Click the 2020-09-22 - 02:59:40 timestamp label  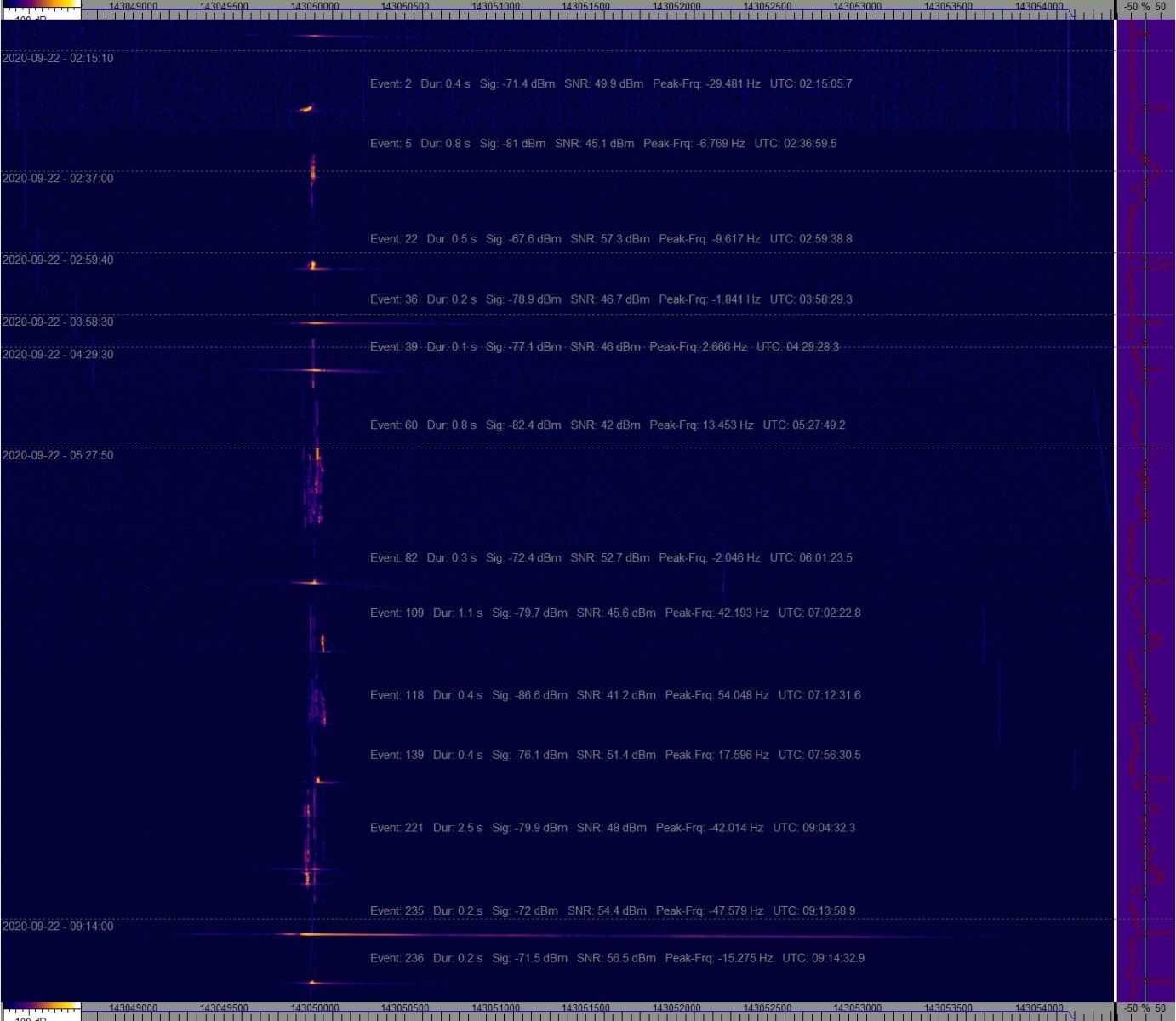tap(58, 260)
